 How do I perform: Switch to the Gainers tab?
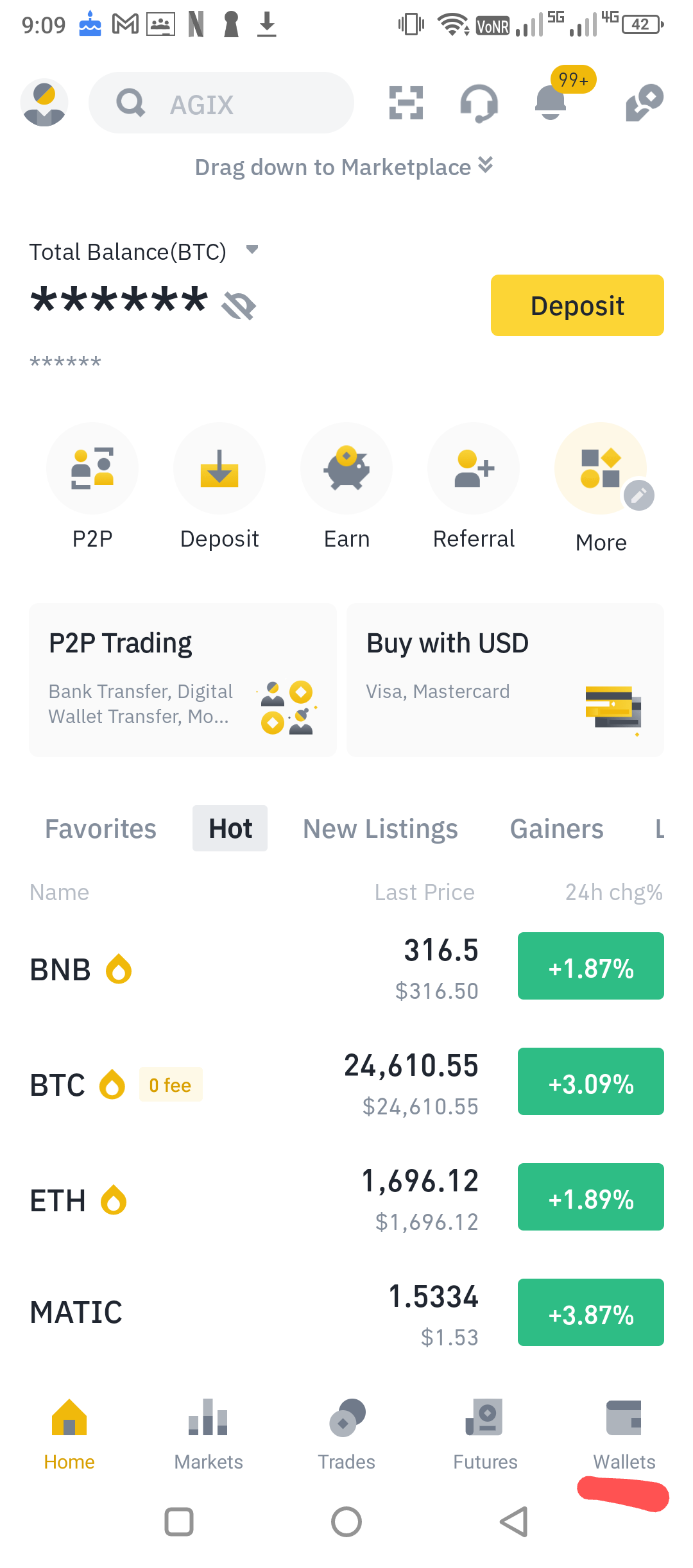click(x=556, y=829)
